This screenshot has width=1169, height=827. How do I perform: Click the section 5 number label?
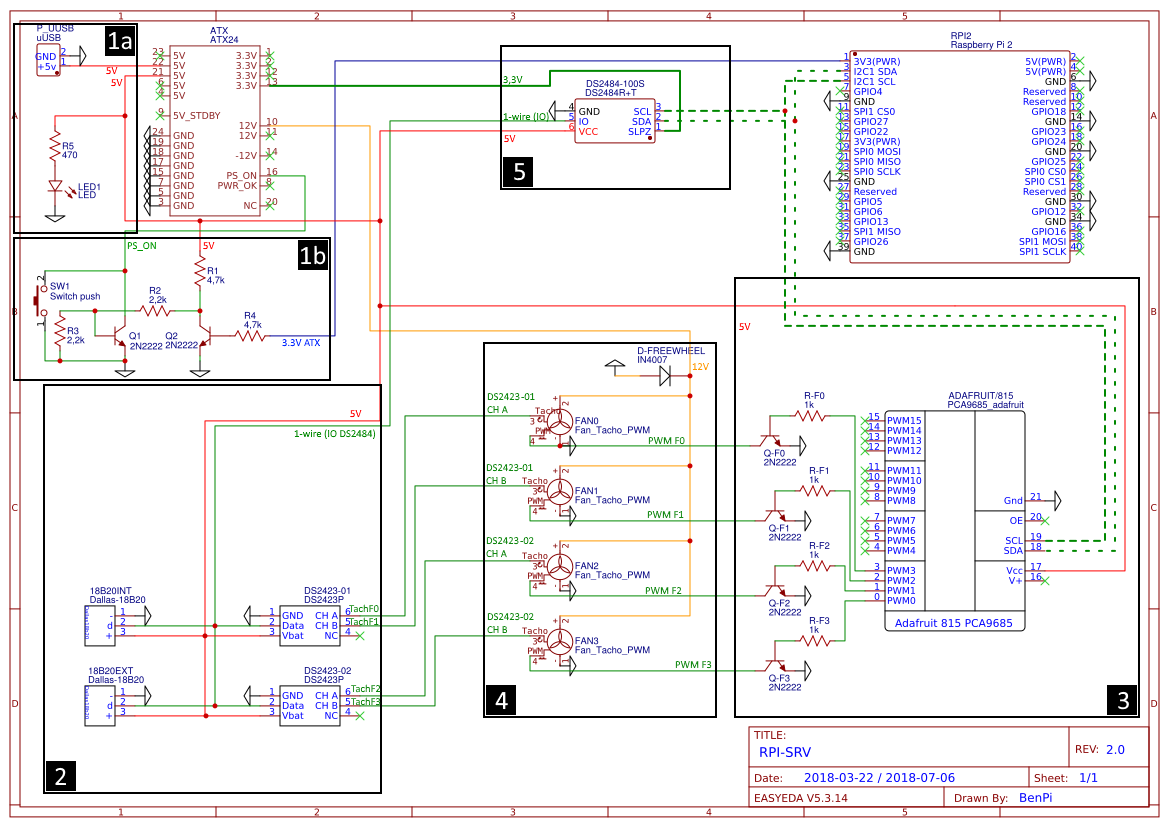[519, 171]
